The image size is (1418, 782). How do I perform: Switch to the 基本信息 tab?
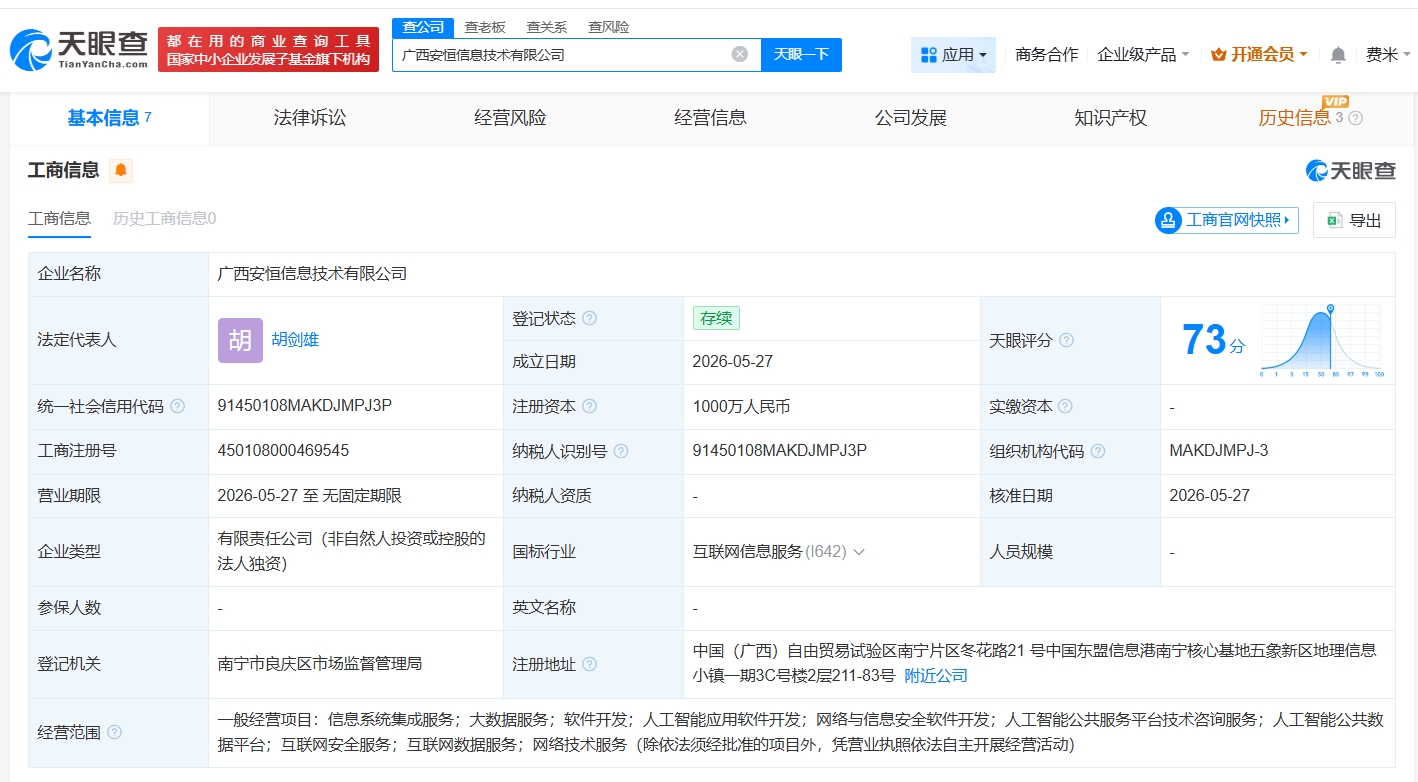click(x=109, y=118)
